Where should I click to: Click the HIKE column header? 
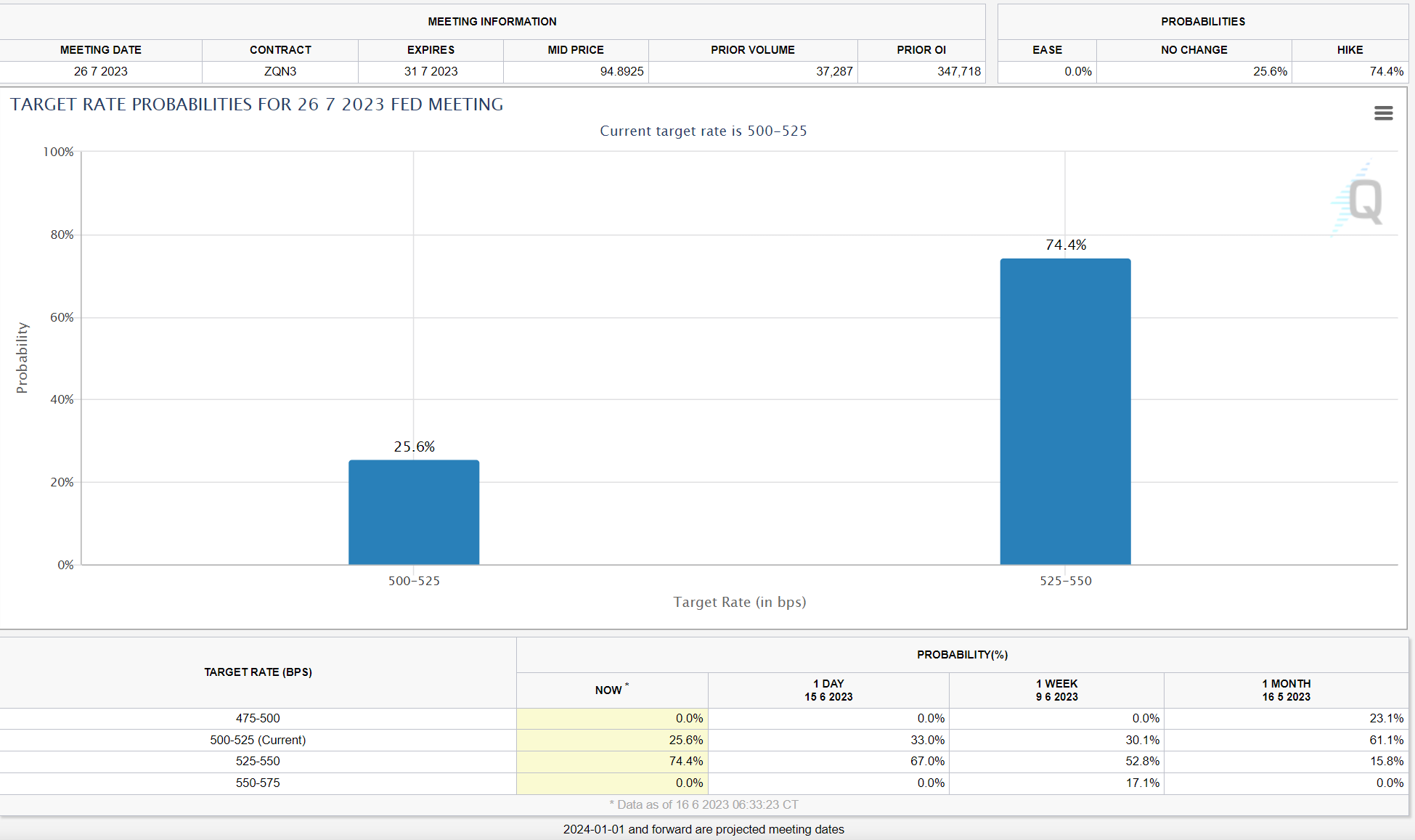(1350, 50)
